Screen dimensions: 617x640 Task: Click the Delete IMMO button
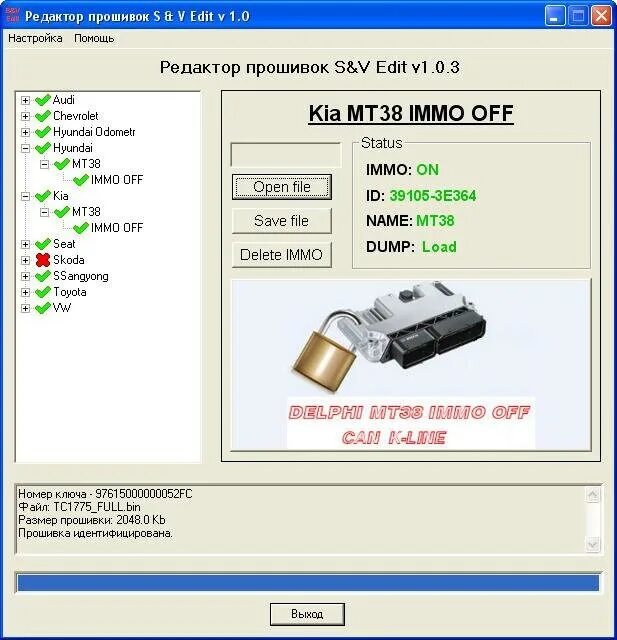tap(282, 255)
